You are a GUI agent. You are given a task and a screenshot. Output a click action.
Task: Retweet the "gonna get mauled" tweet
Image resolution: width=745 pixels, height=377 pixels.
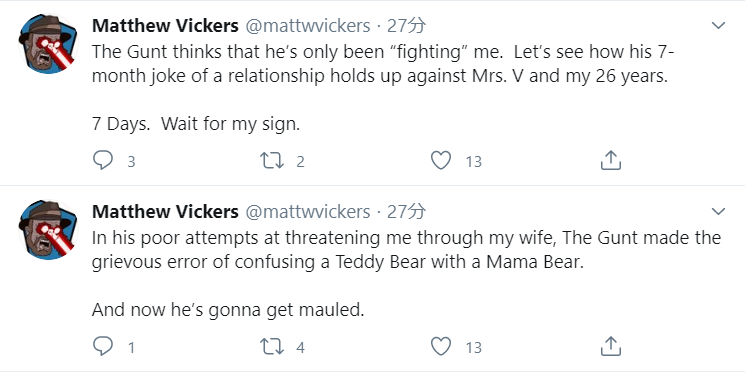[272, 347]
